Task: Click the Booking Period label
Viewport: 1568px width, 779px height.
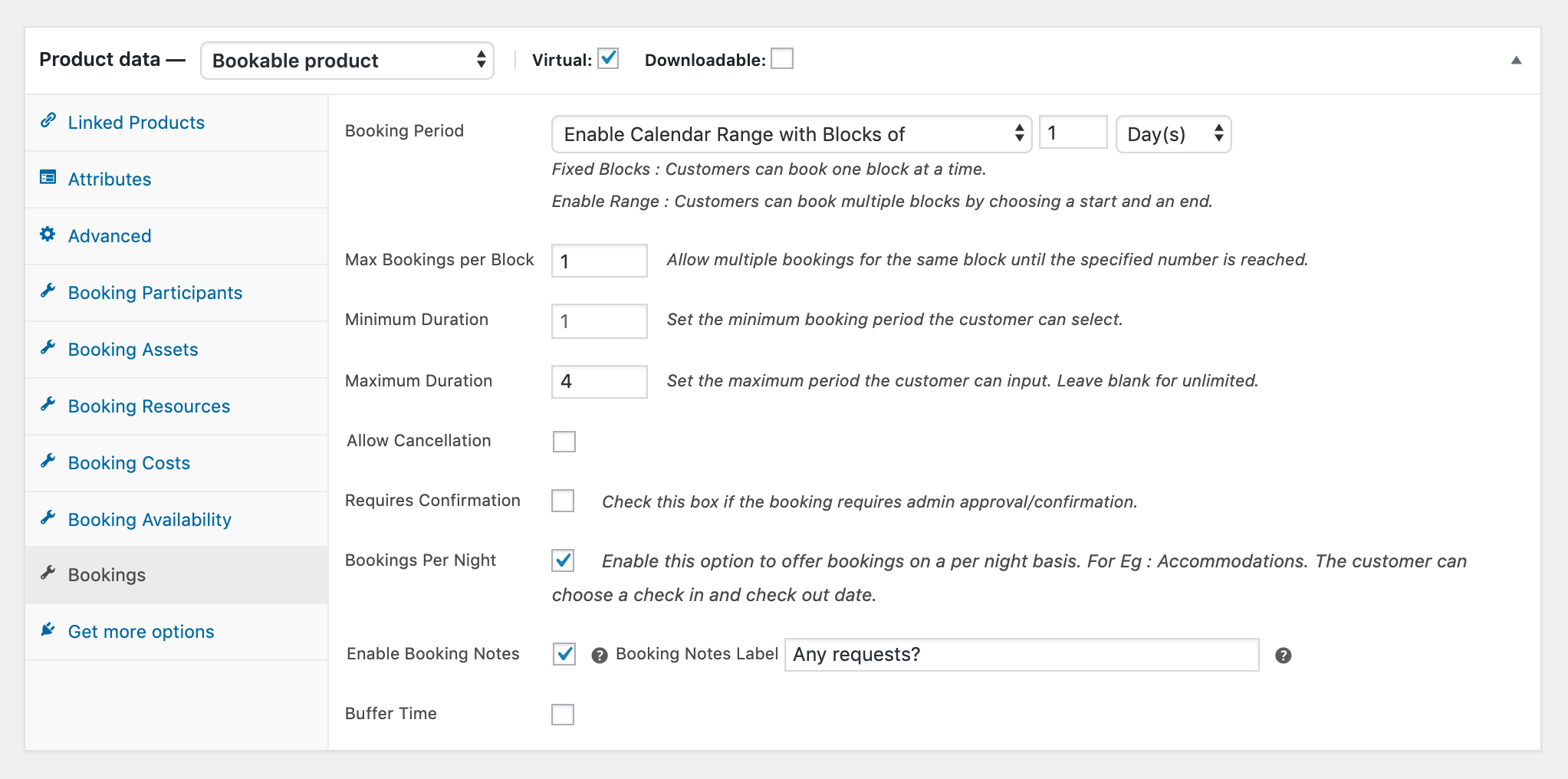Action: click(x=404, y=131)
